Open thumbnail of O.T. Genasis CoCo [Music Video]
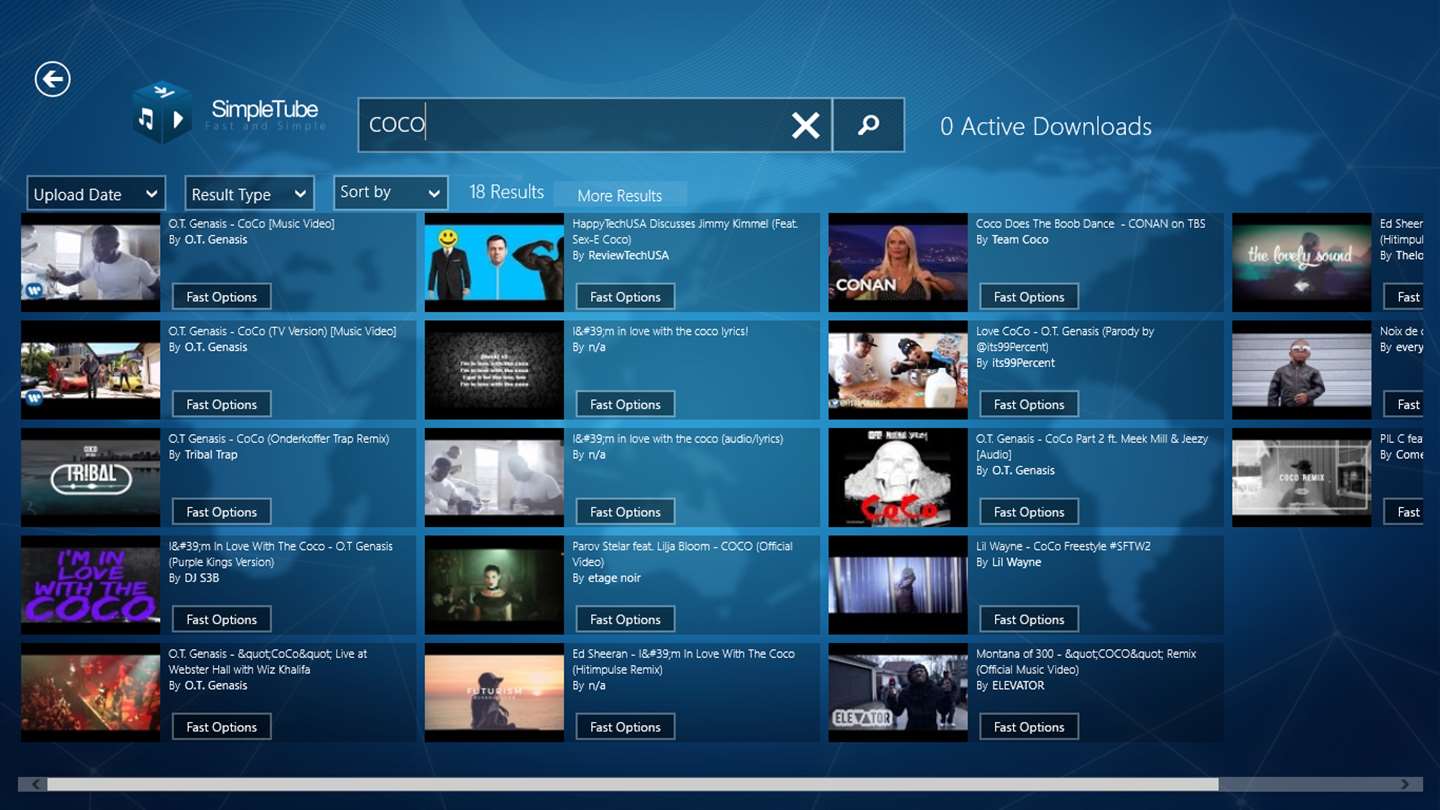This screenshot has height=810, width=1440. coord(90,262)
